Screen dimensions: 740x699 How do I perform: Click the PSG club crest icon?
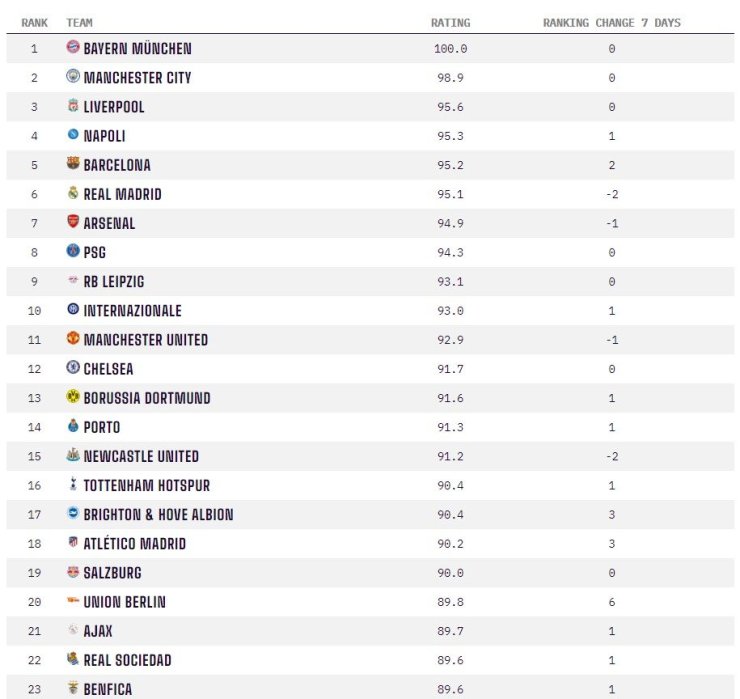pyautogui.click(x=73, y=251)
